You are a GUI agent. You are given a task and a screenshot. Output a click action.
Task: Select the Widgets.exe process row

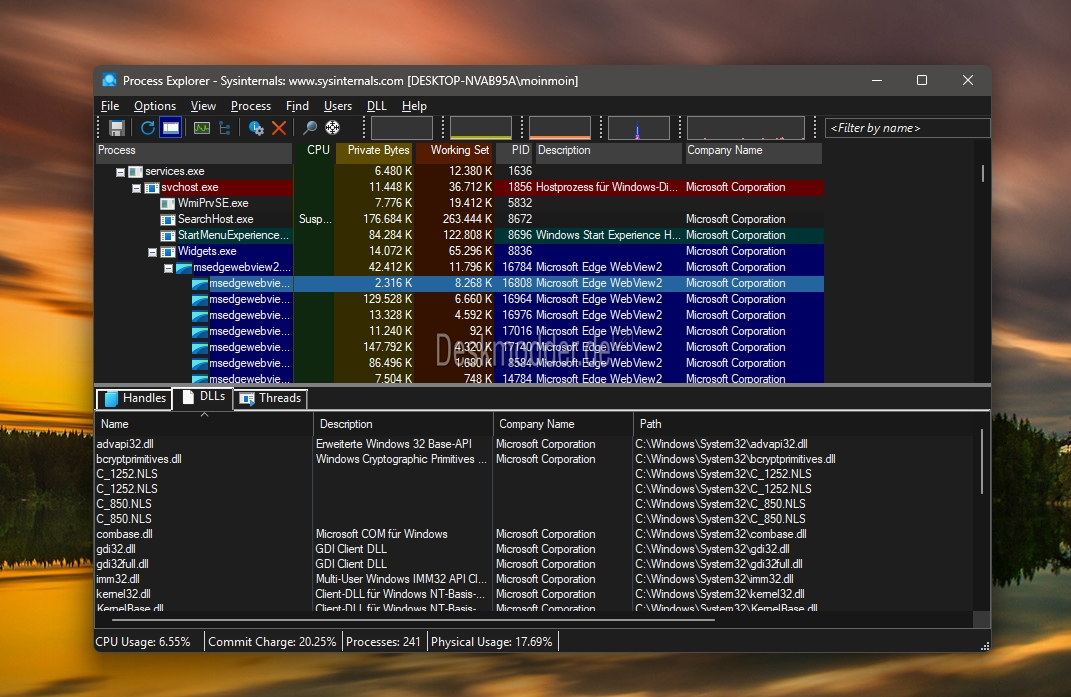point(460,251)
